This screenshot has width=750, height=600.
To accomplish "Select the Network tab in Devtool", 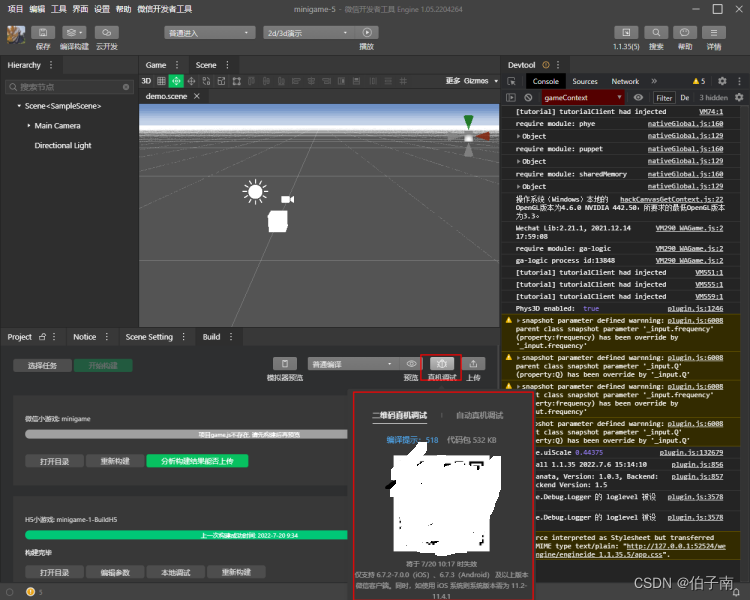I will pos(625,81).
